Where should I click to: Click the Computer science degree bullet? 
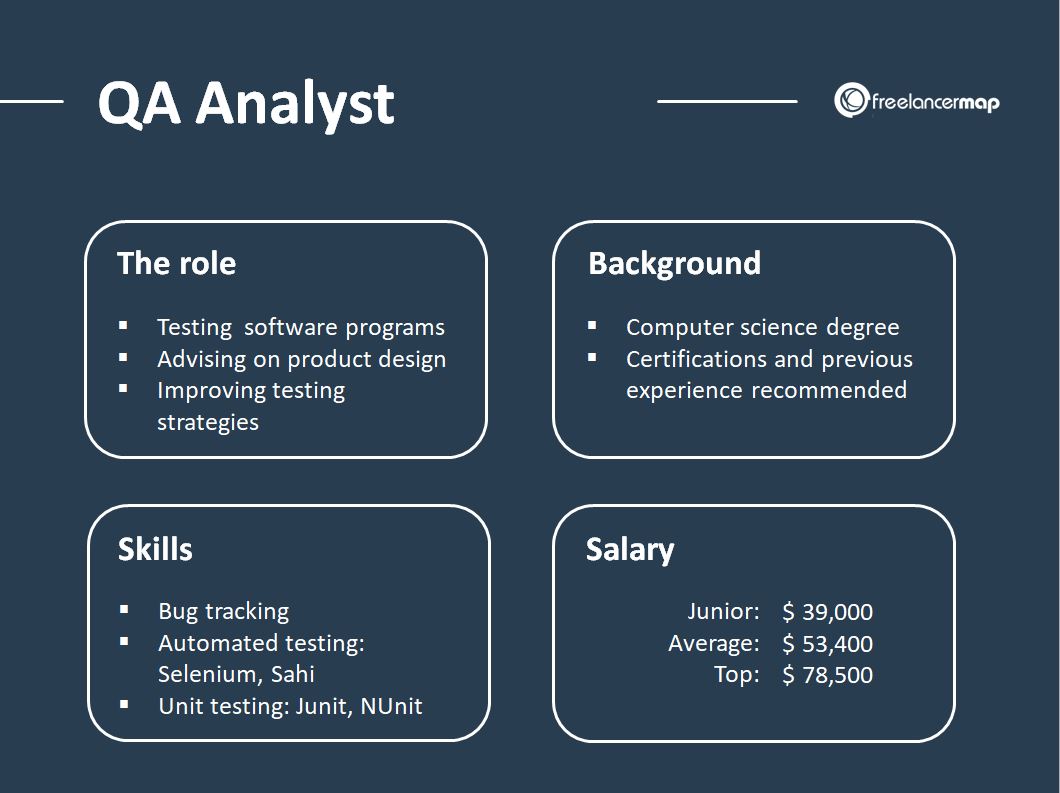click(763, 327)
